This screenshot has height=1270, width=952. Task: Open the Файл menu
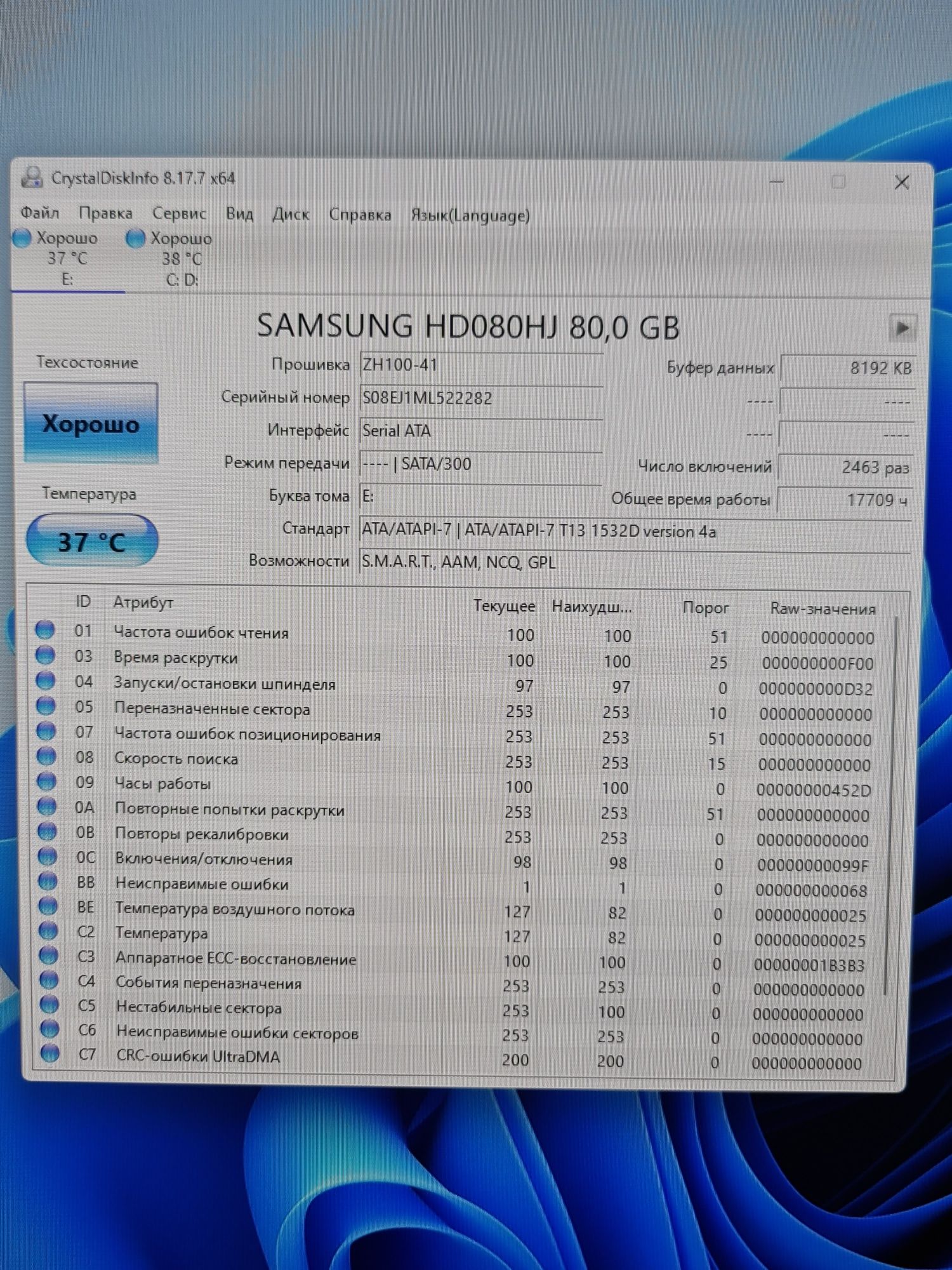click(39, 213)
